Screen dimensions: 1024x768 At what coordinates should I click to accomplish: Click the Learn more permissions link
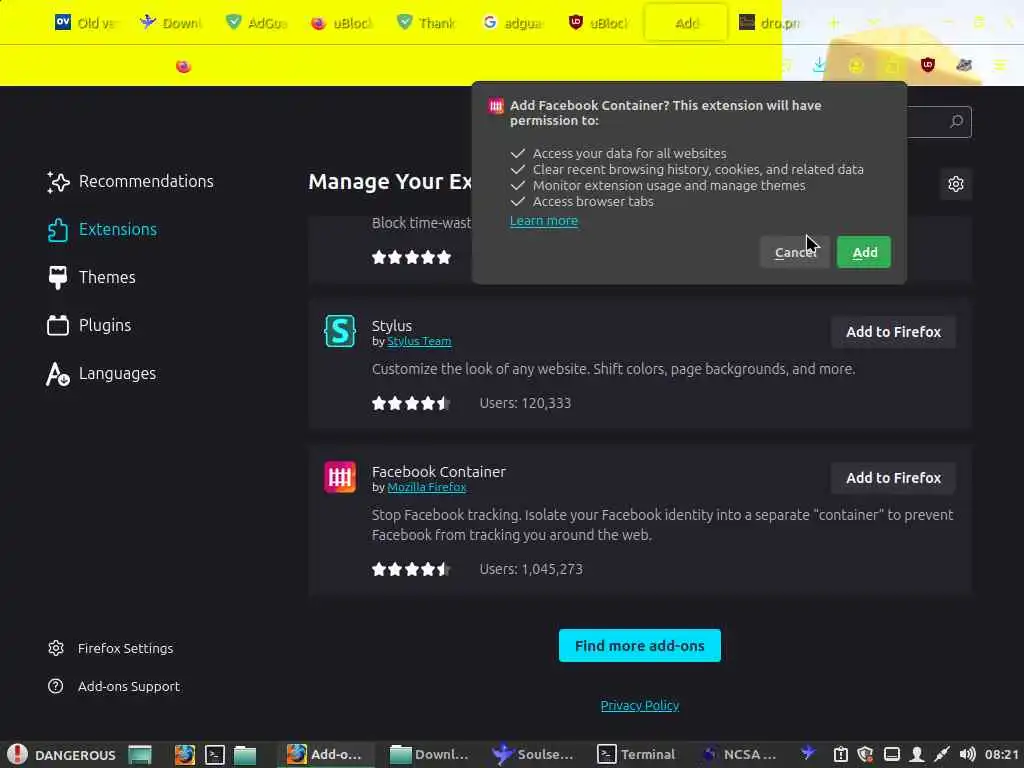(x=543, y=221)
